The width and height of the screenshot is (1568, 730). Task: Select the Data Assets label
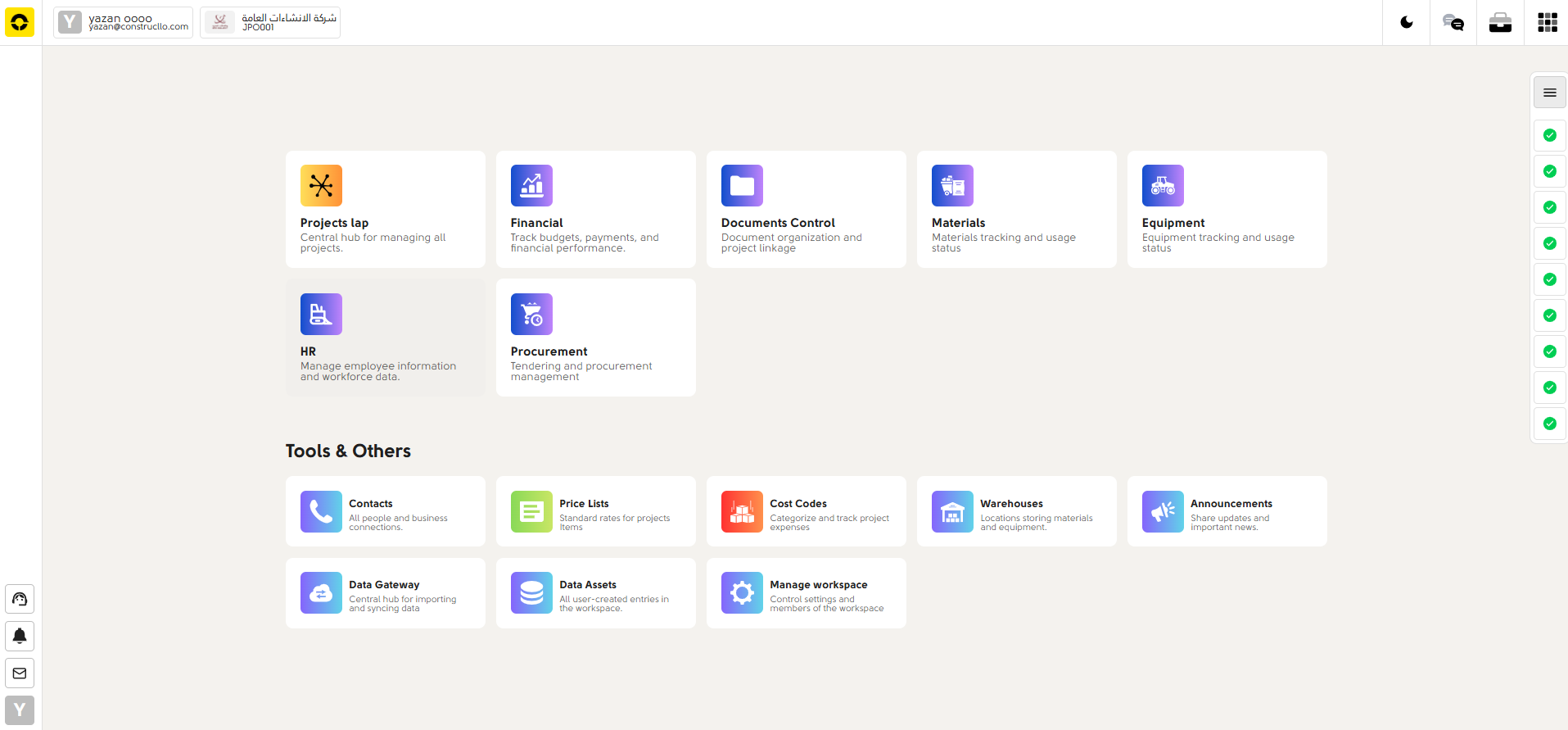[588, 585]
